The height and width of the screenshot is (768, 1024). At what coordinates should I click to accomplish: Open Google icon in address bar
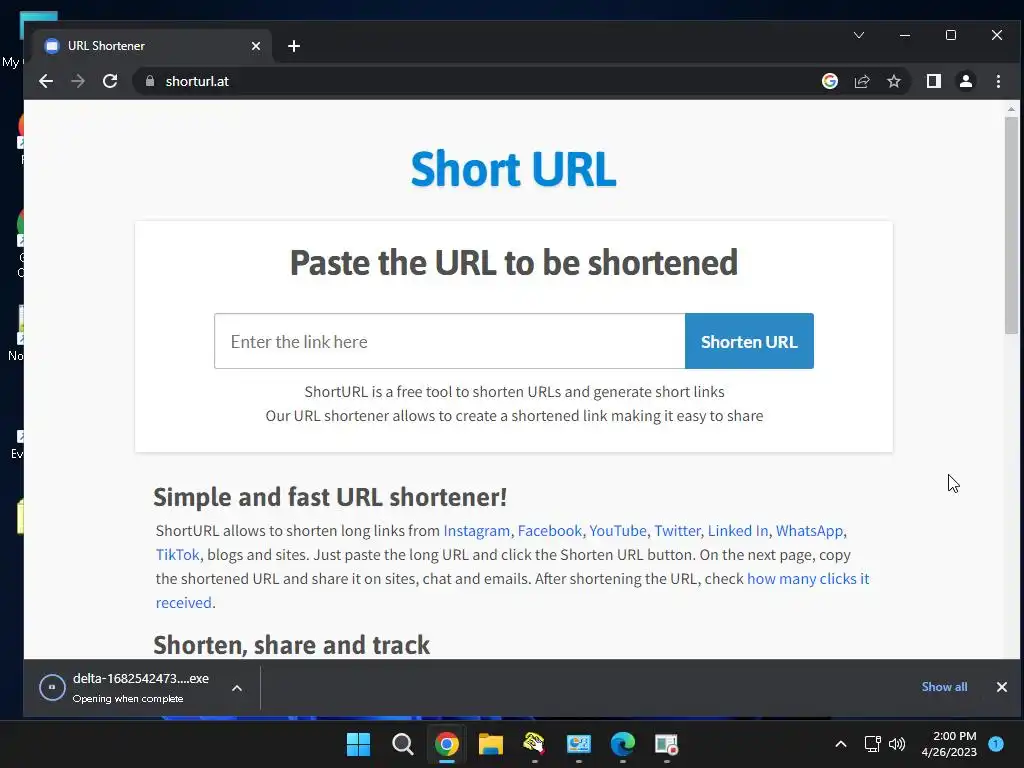(x=829, y=81)
